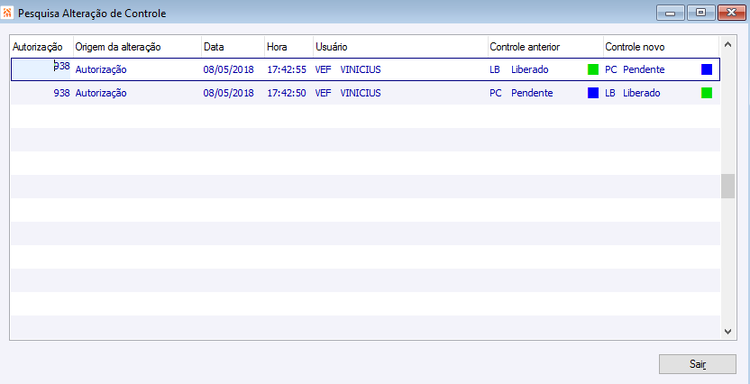Click the Hora column header
The height and width of the screenshot is (384, 750).
(x=289, y=47)
